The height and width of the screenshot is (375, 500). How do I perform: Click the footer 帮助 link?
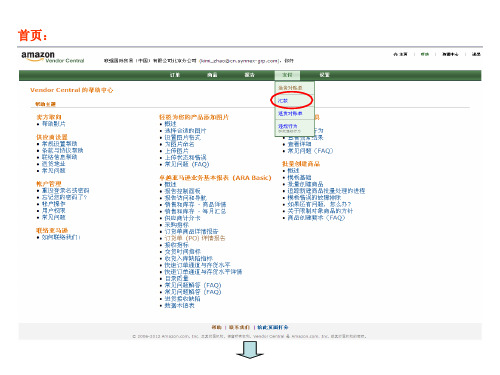click(216, 327)
